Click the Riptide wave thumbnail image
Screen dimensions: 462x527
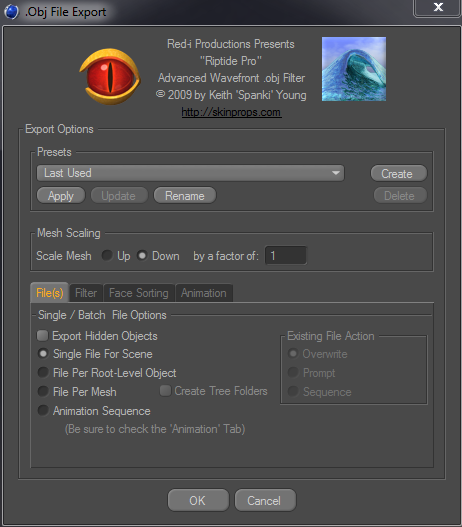pyautogui.click(x=354, y=69)
